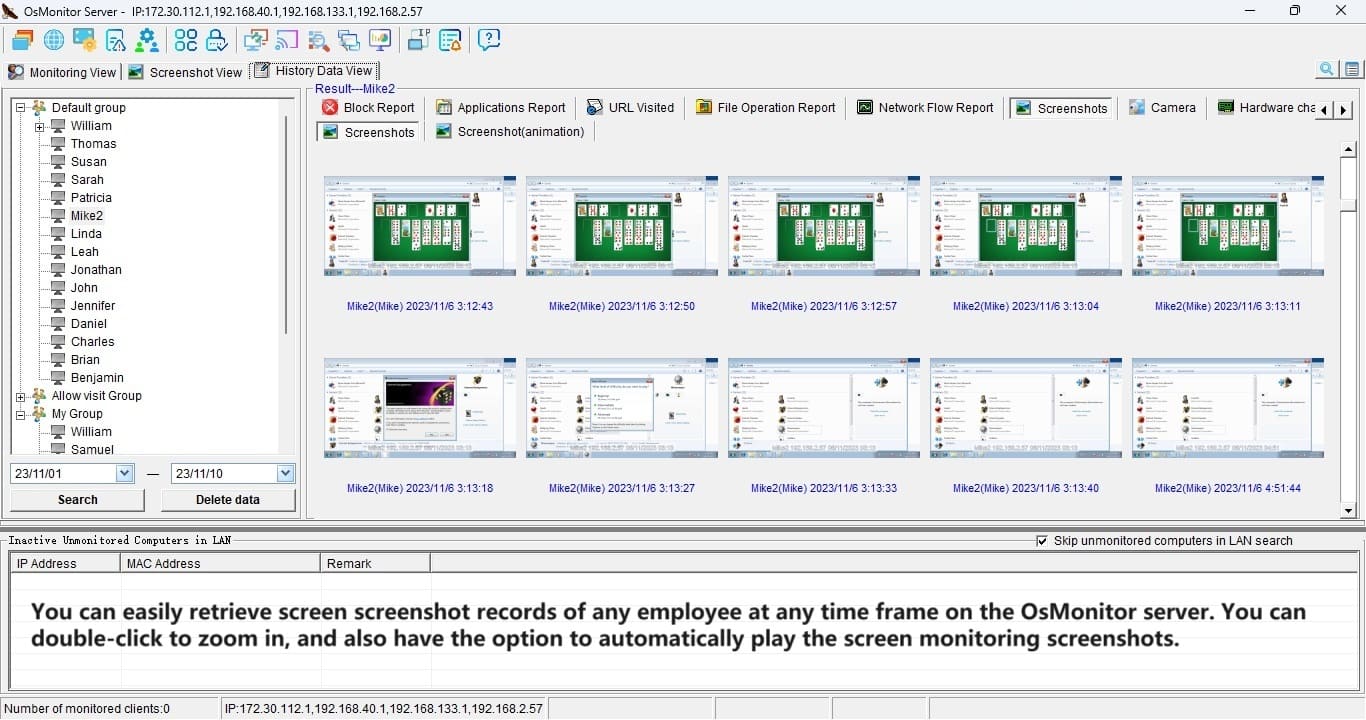Click the four-squares grid toolbar icon

coord(186,40)
